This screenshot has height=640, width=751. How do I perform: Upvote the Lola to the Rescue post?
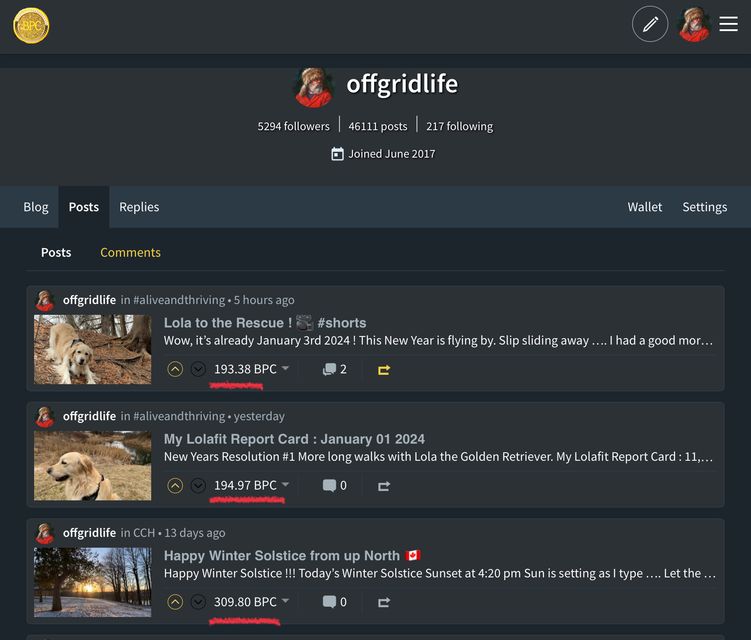coord(175,369)
